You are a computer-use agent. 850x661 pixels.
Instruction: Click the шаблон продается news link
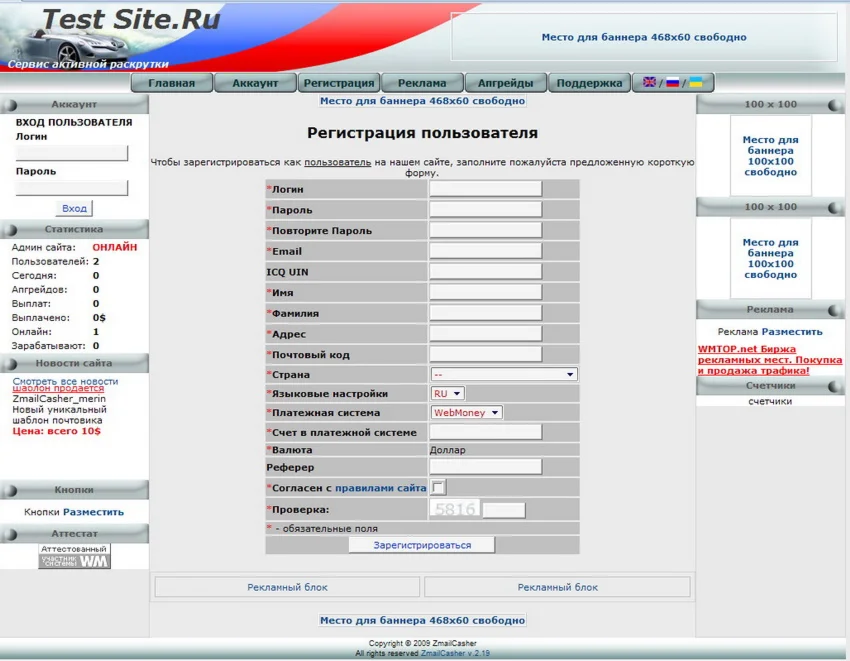(x=58, y=388)
